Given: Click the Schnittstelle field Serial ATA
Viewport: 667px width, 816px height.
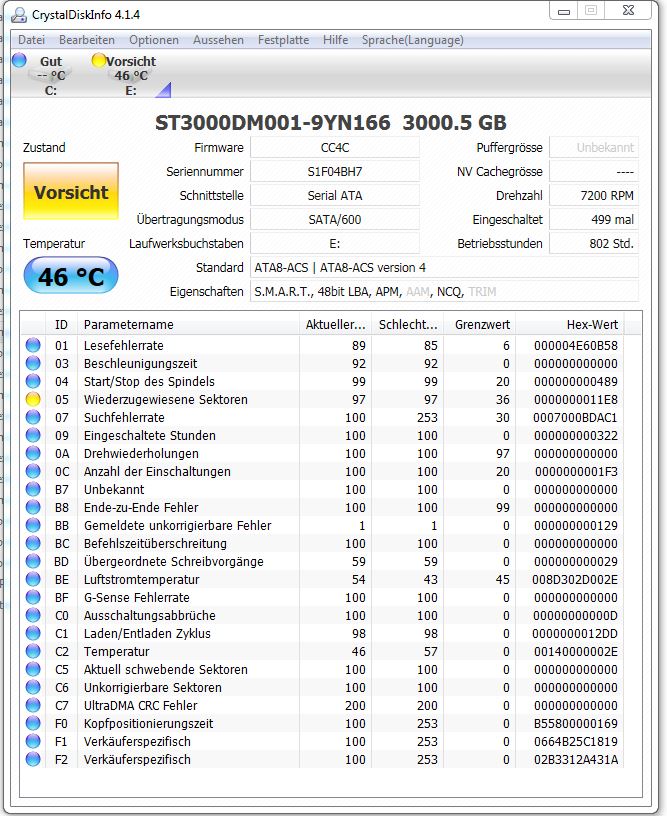Looking at the screenshot, I should [x=335, y=196].
